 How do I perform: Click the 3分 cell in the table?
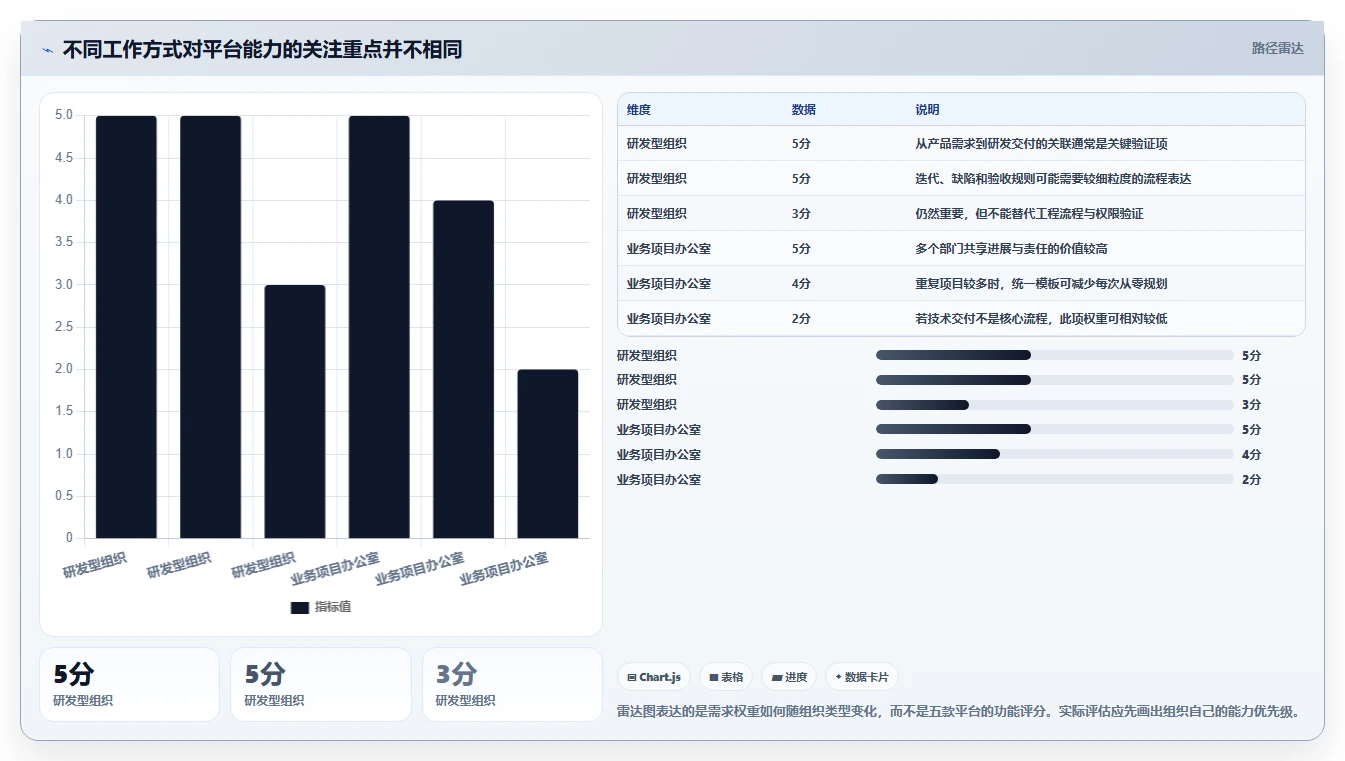click(x=801, y=214)
